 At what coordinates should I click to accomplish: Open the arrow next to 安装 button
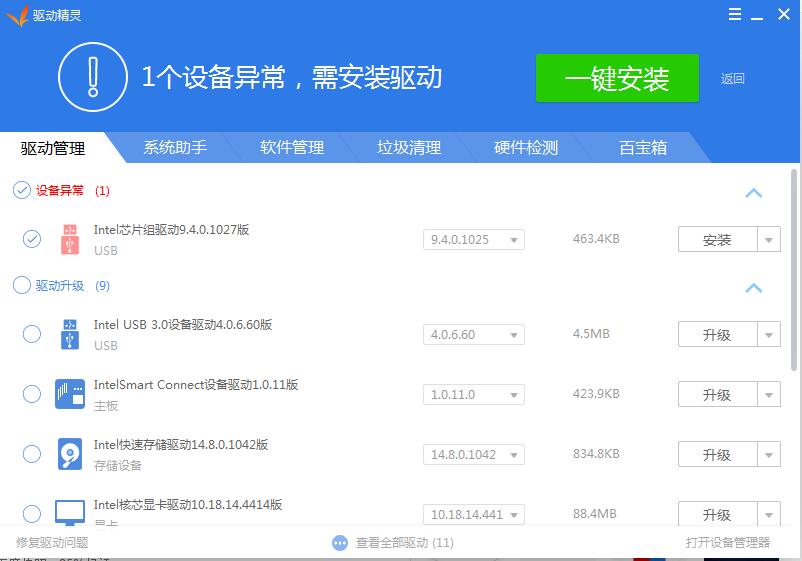(769, 239)
